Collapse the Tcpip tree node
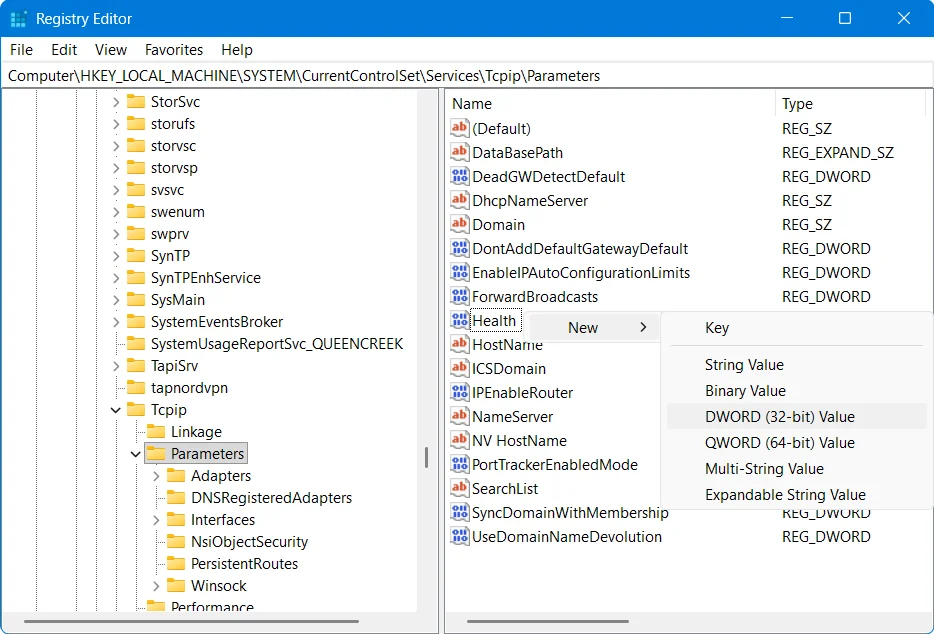Screen dimensions: 934x634 (116, 410)
